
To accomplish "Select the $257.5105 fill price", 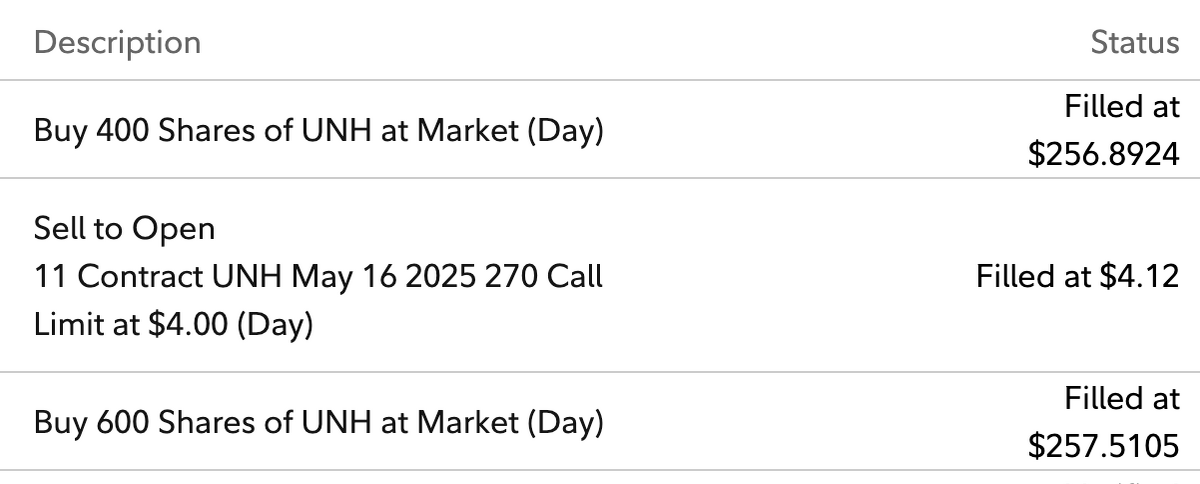I will click(x=1104, y=446).
